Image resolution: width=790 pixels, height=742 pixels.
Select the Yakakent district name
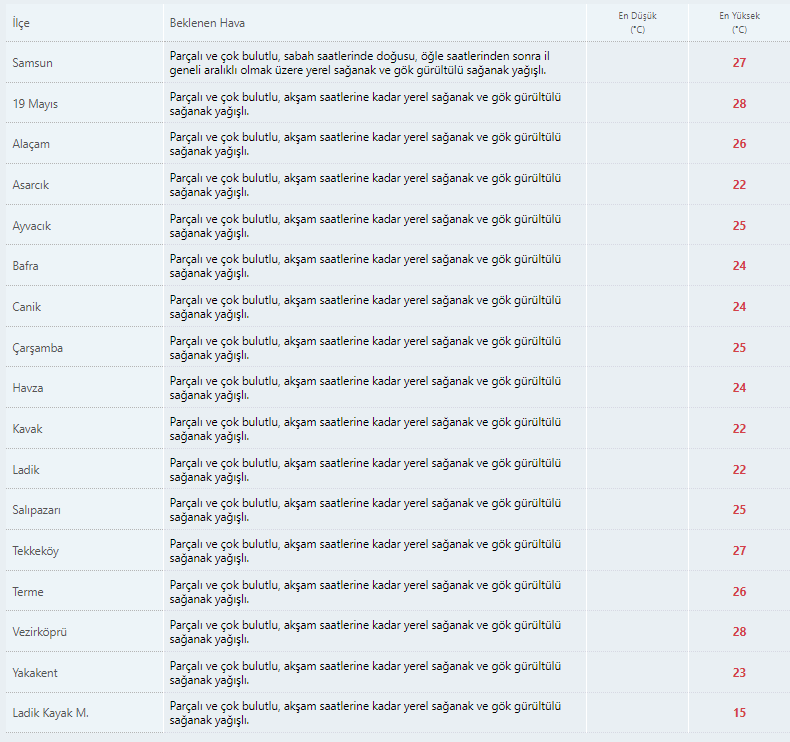tap(35, 672)
